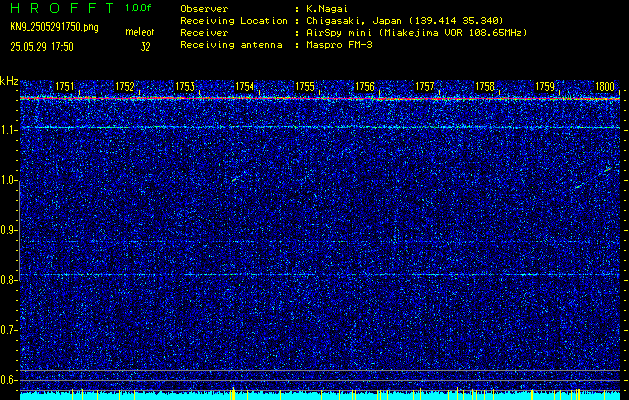
Task: Select the 0.9 frequency axis label
Action: tap(8, 230)
